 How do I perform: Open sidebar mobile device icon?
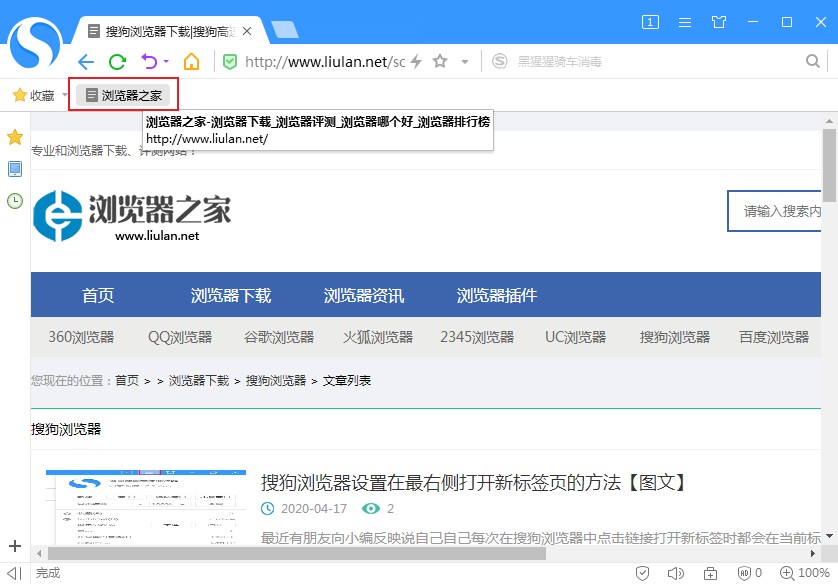pos(15,169)
